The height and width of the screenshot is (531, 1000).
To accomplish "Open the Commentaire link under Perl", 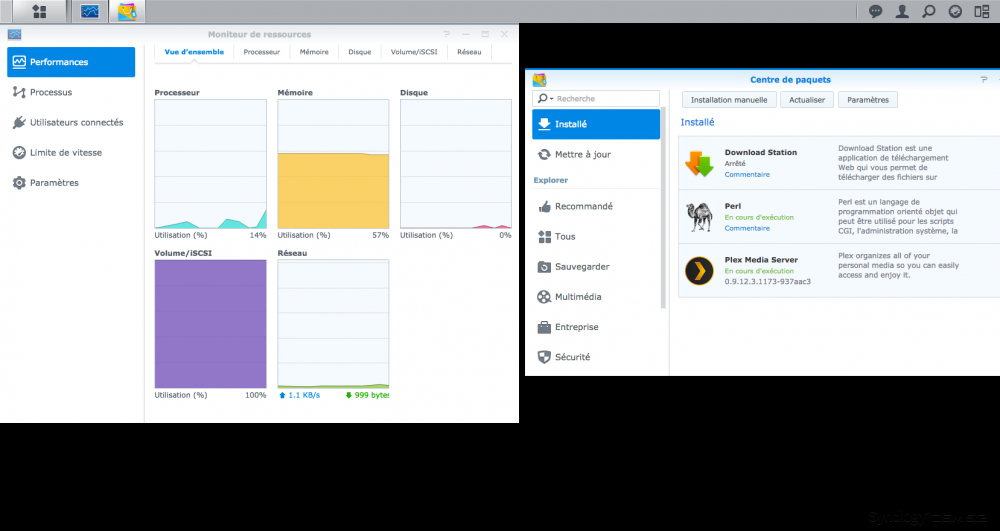I will click(747, 228).
